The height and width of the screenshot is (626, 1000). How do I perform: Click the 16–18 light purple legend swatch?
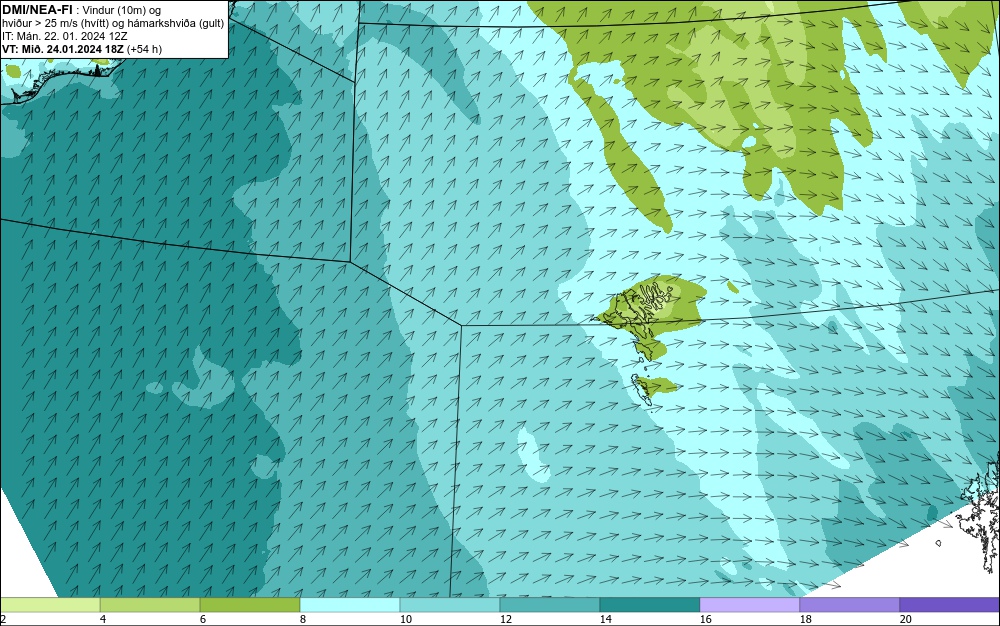(x=749, y=604)
